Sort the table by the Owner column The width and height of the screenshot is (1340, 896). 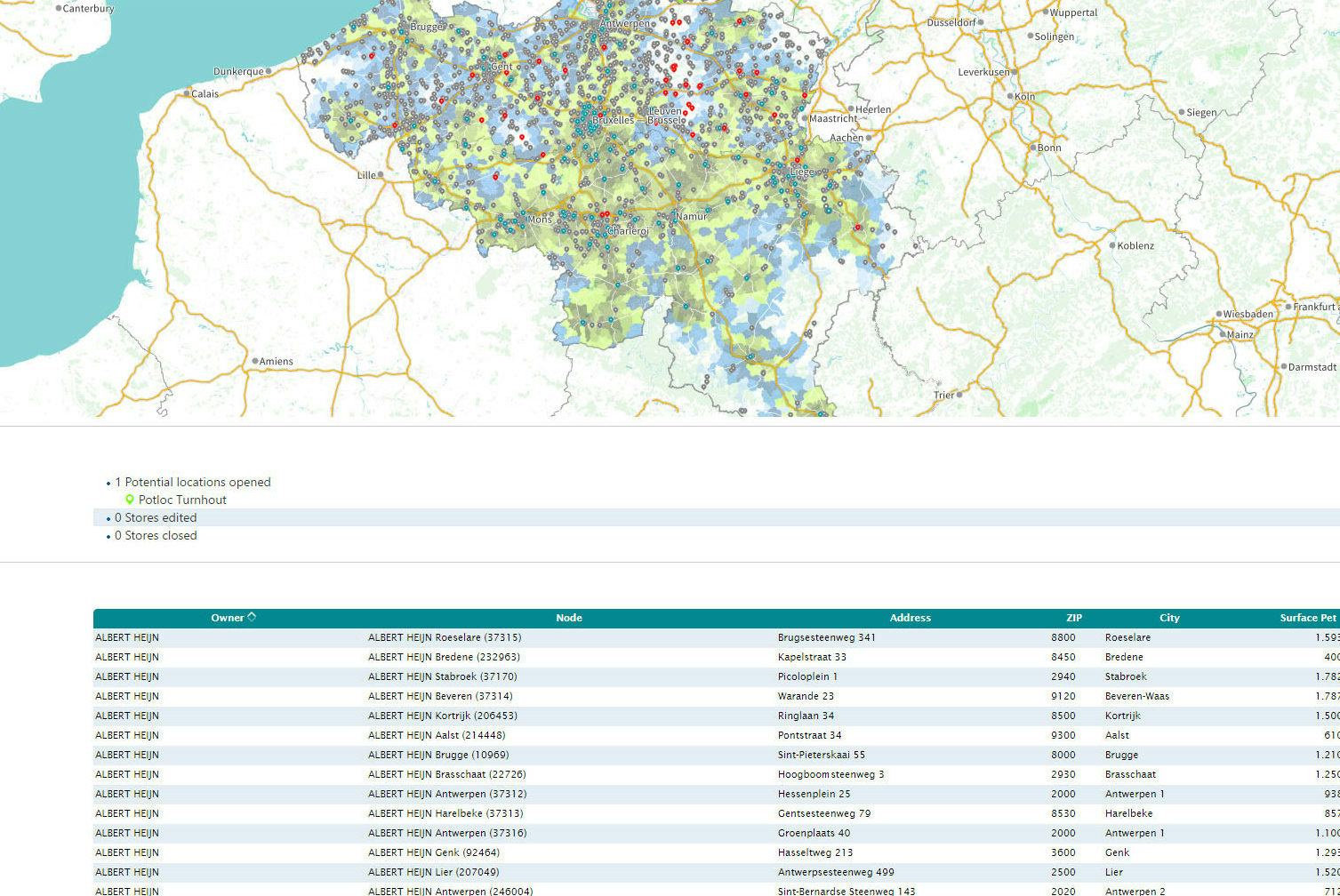228,617
